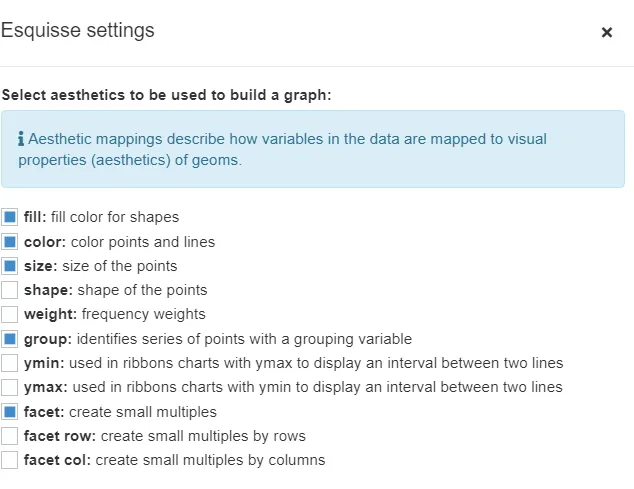Untick the size aesthetic checkbox
This screenshot has width=634, height=489.
[10, 266]
